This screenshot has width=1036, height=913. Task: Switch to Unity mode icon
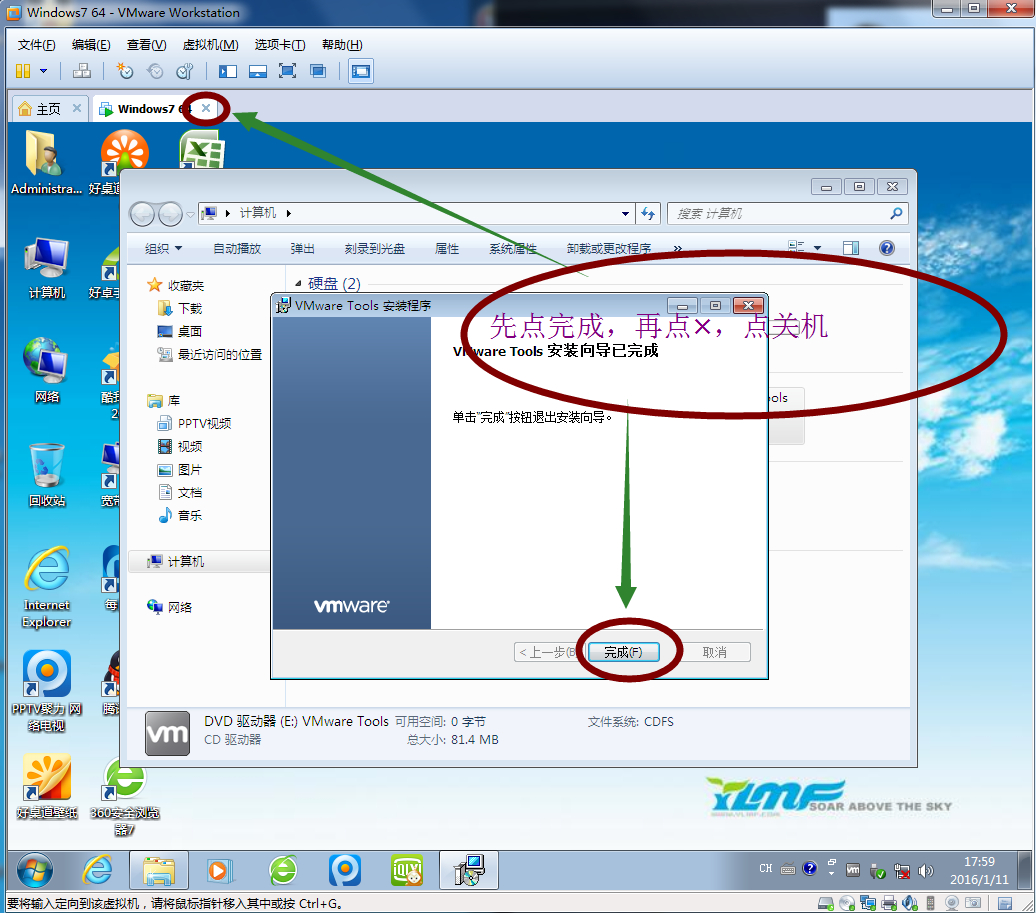pos(318,71)
